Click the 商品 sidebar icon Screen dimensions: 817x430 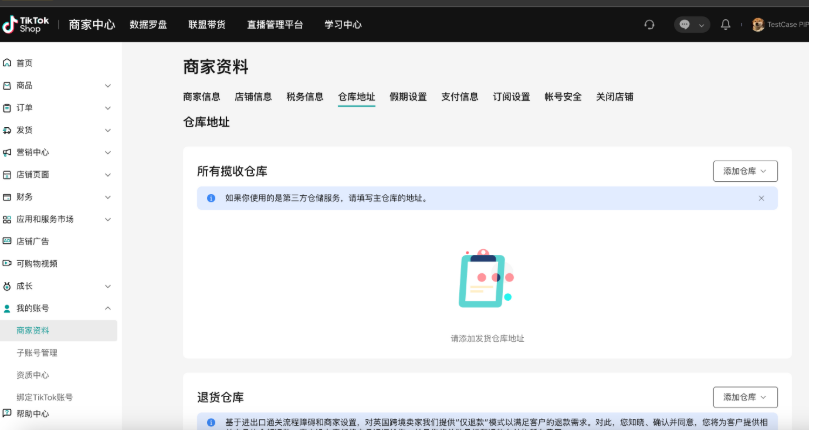point(7,85)
